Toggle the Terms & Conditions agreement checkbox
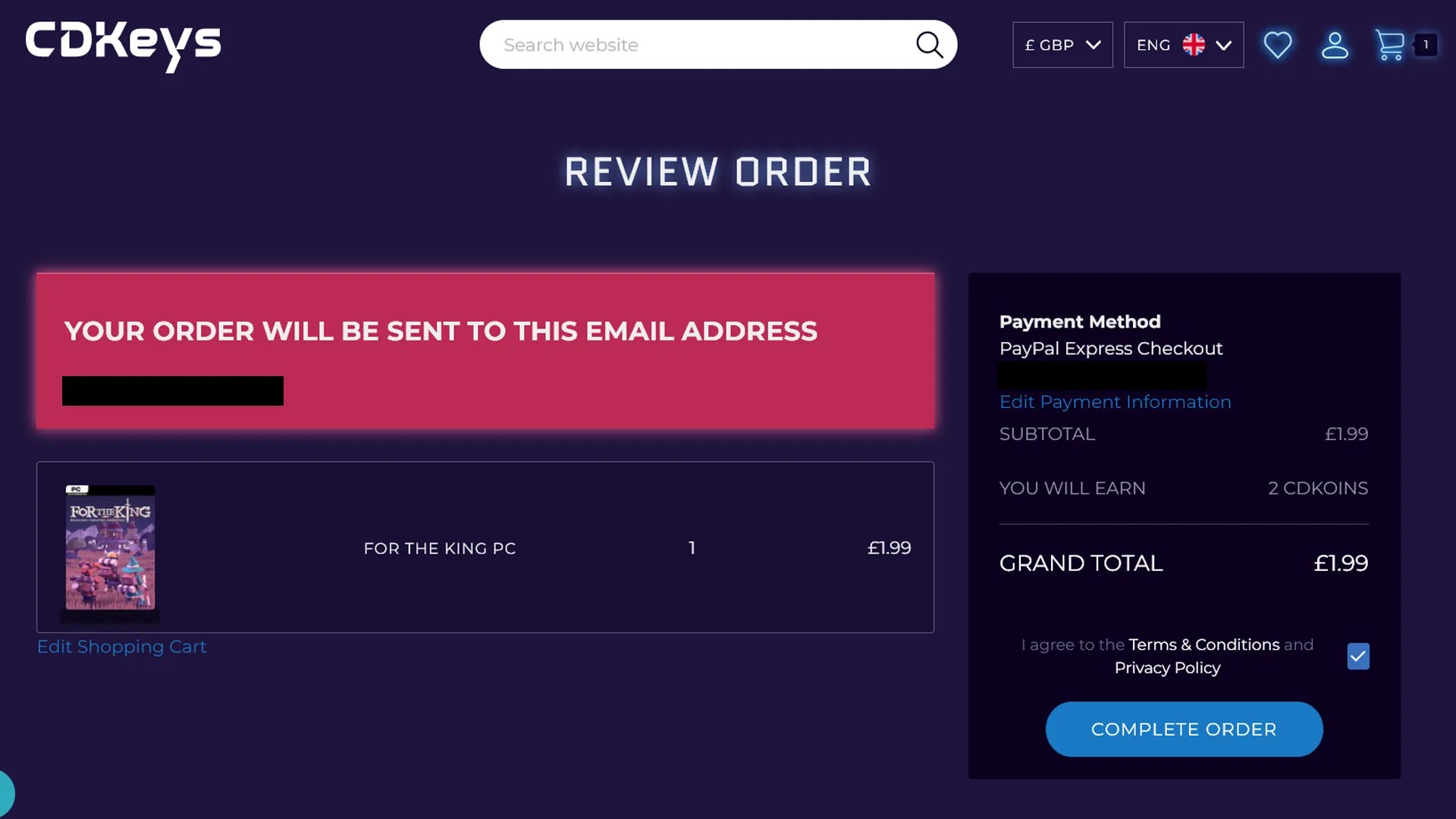Viewport: 1456px width, 819px height. (x=1357, y=656)
